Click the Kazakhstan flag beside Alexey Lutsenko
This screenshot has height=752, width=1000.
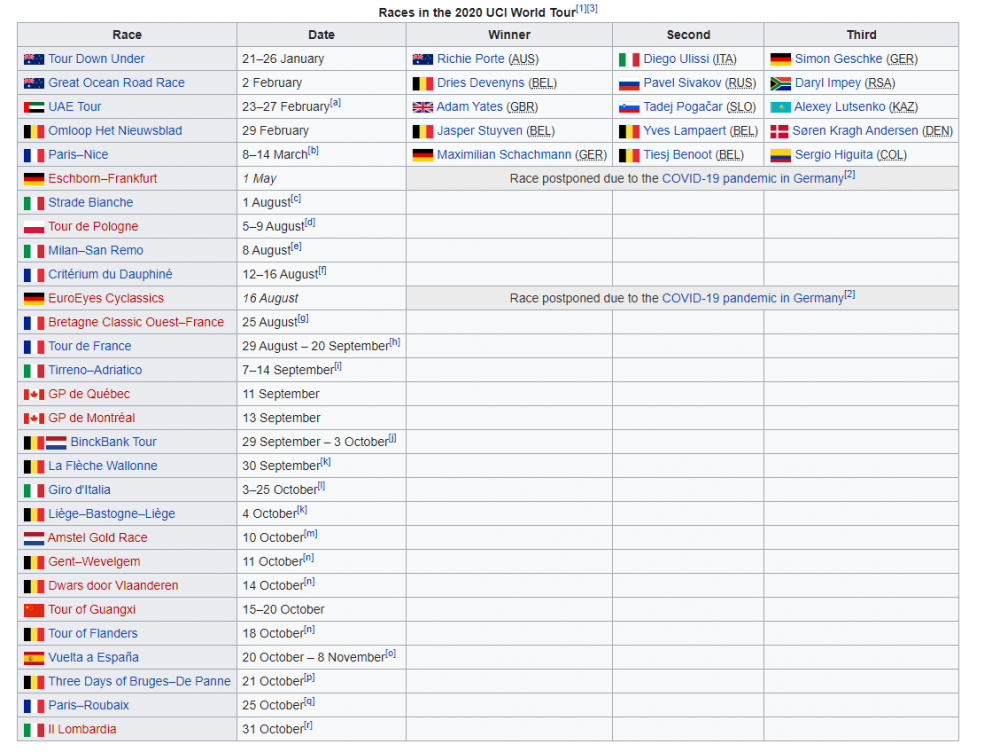tap(780, 107)
